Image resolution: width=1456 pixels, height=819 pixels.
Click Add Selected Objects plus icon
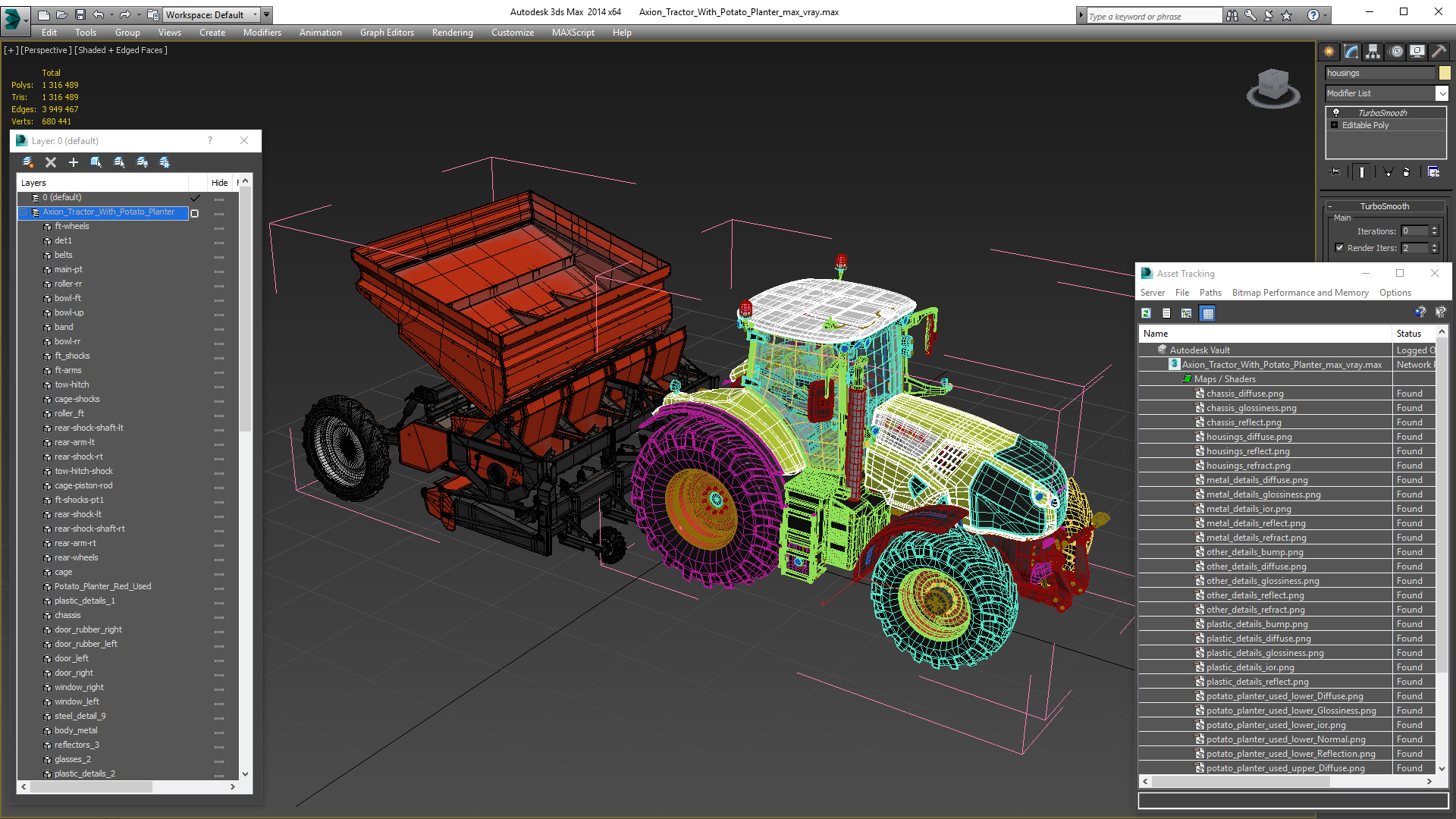click(74, 162)
